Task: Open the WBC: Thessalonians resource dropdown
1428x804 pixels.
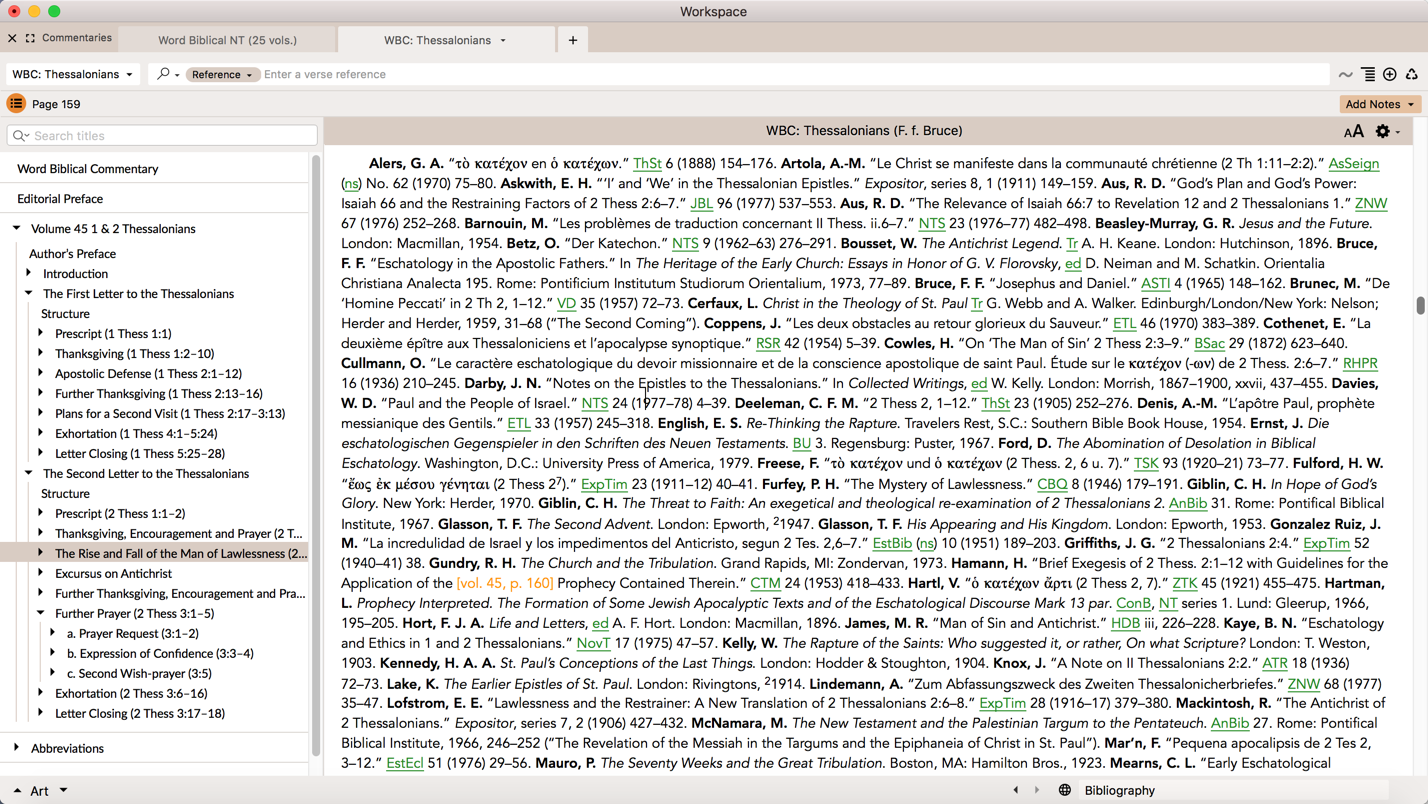Action: (x=72, y=74)
